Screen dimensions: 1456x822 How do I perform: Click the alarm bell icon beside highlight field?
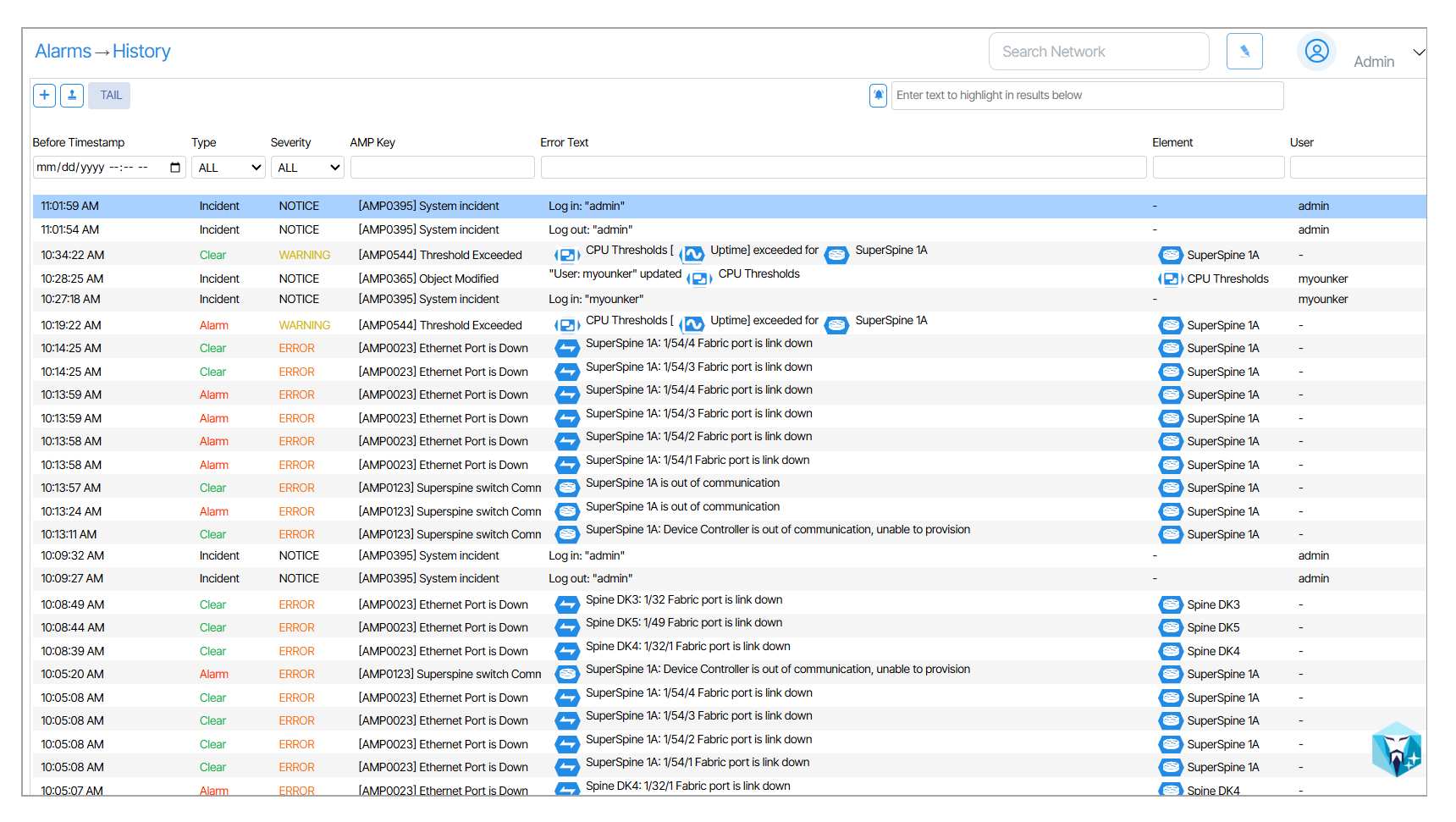click(x=878, y=96)
